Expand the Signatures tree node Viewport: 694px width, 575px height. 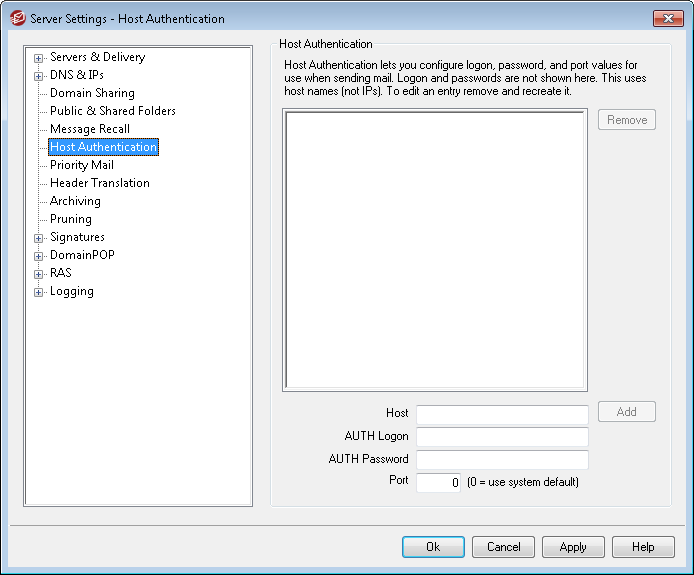(x=39, y=238)
